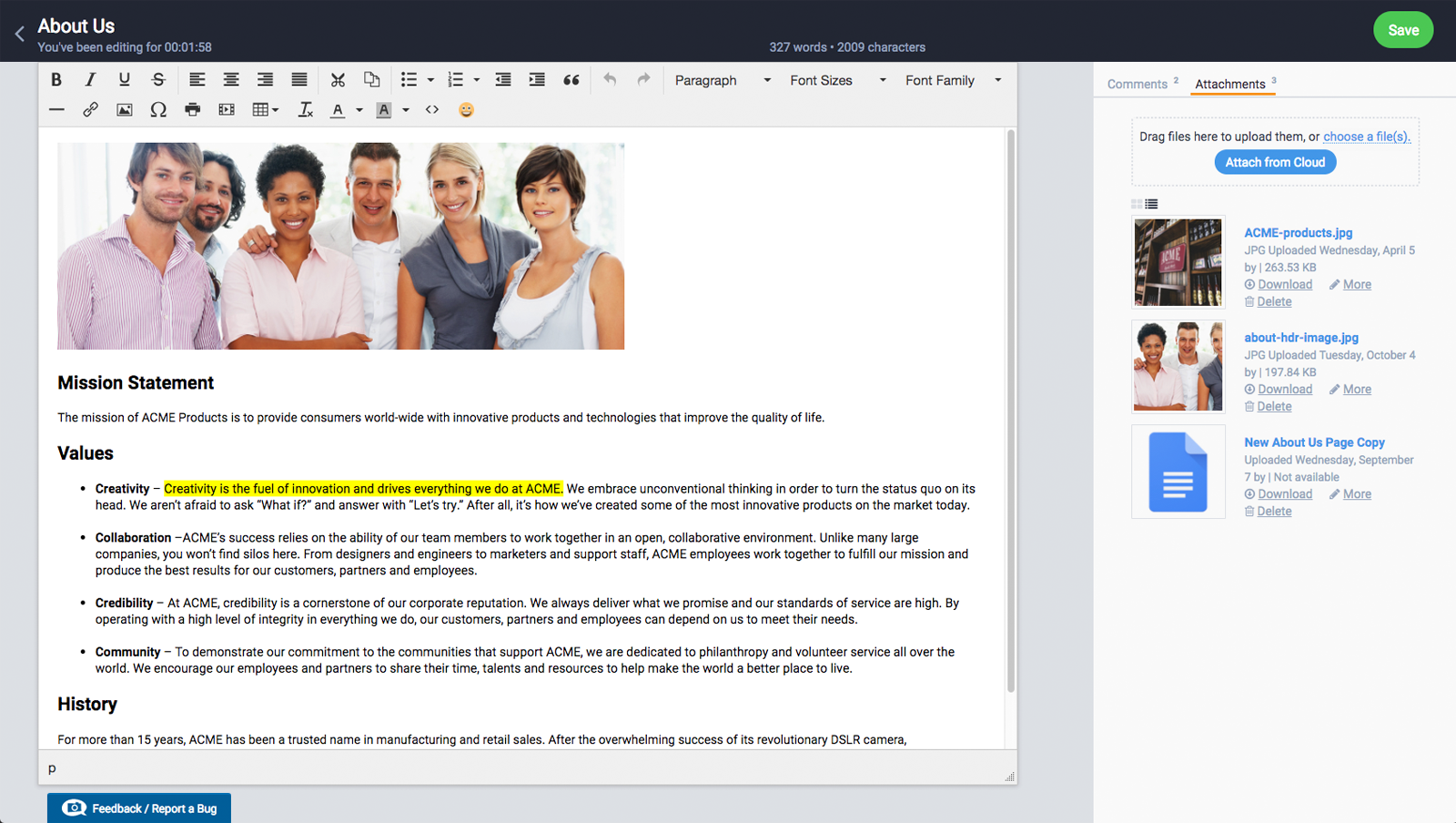Apply the current background color

click(384, 110)
